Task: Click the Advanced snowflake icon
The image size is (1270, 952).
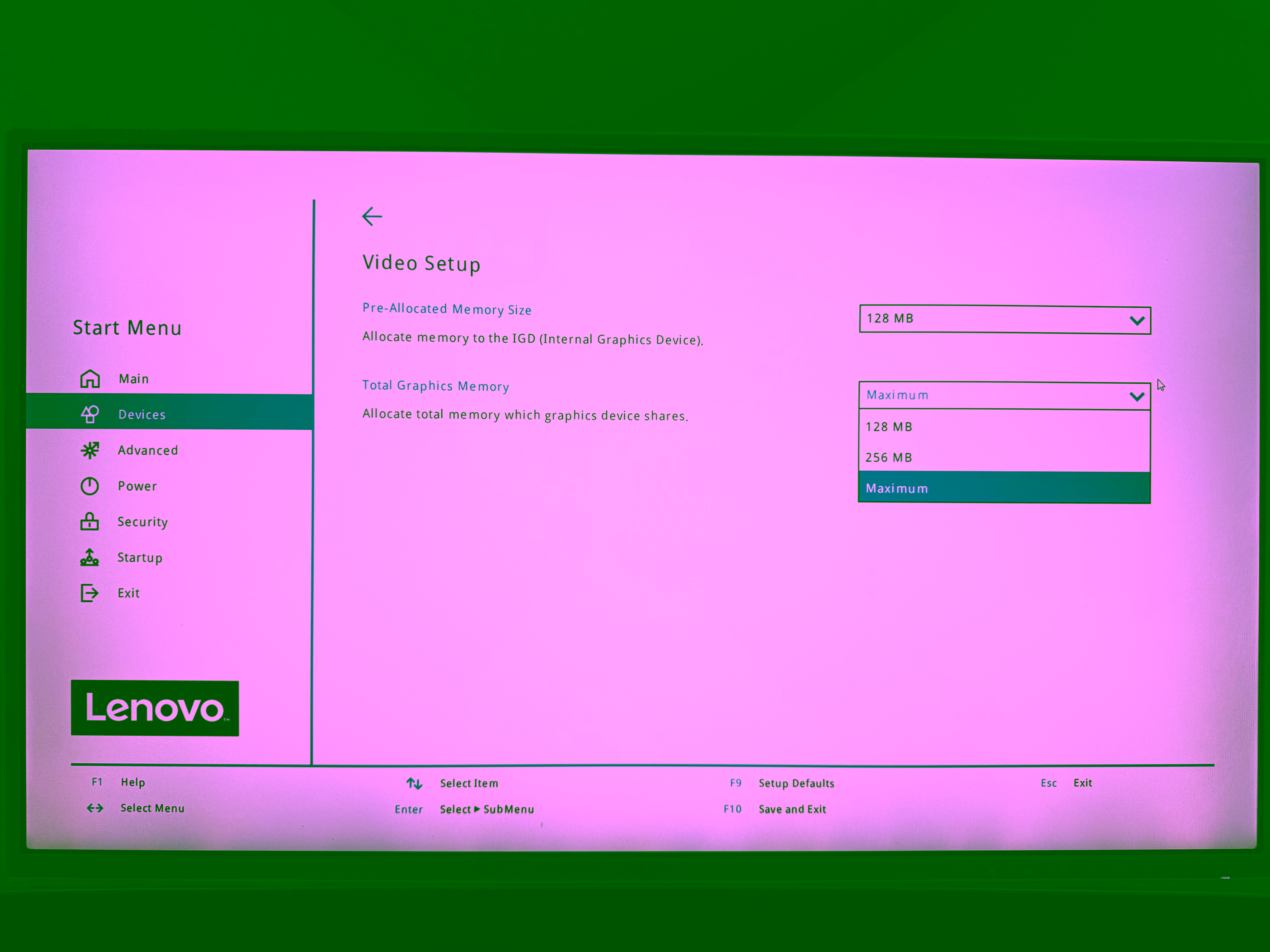Action: (x=90, y=450)
